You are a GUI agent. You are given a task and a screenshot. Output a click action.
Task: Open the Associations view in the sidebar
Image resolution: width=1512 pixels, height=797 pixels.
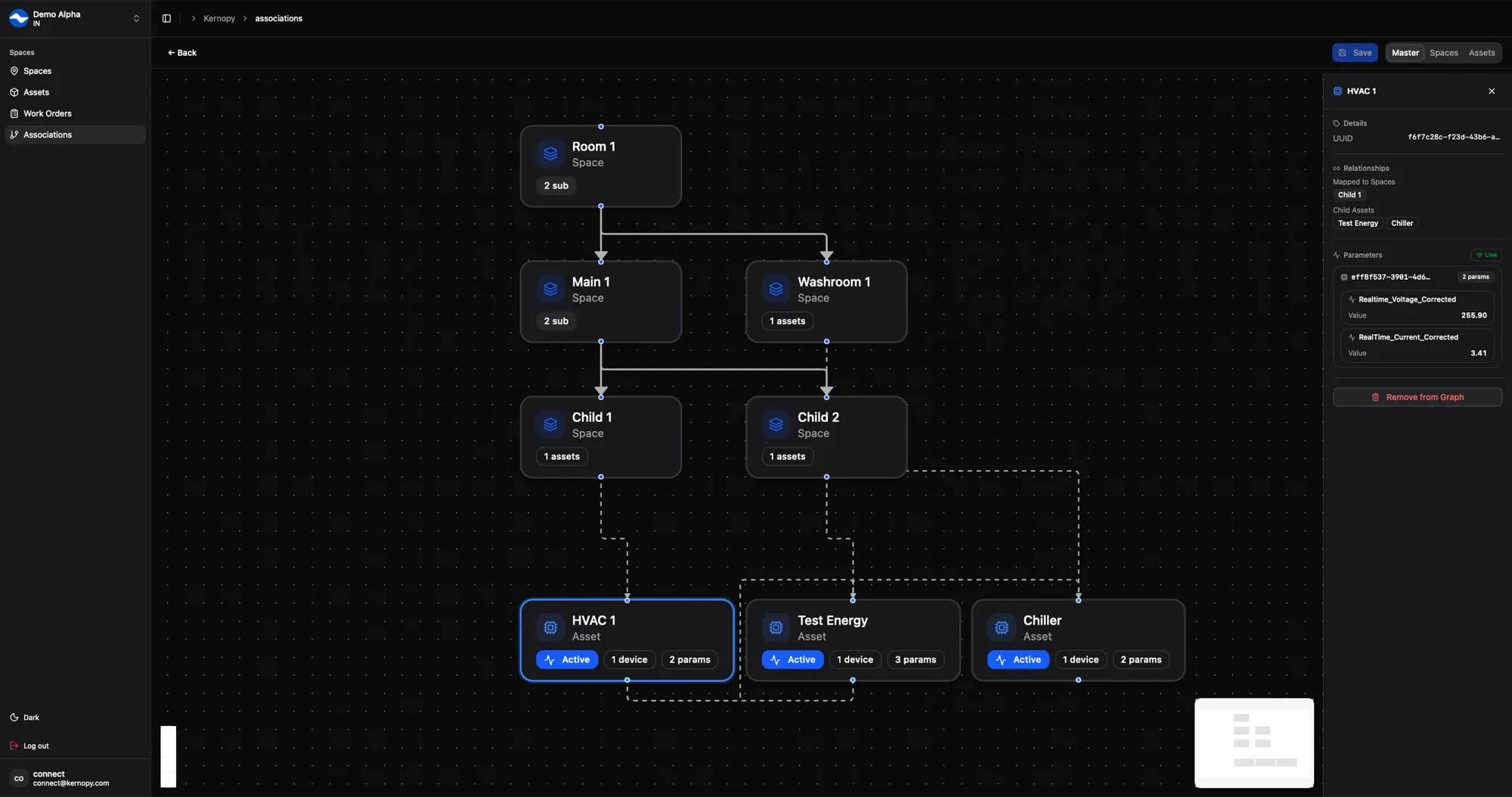point(48,135)
